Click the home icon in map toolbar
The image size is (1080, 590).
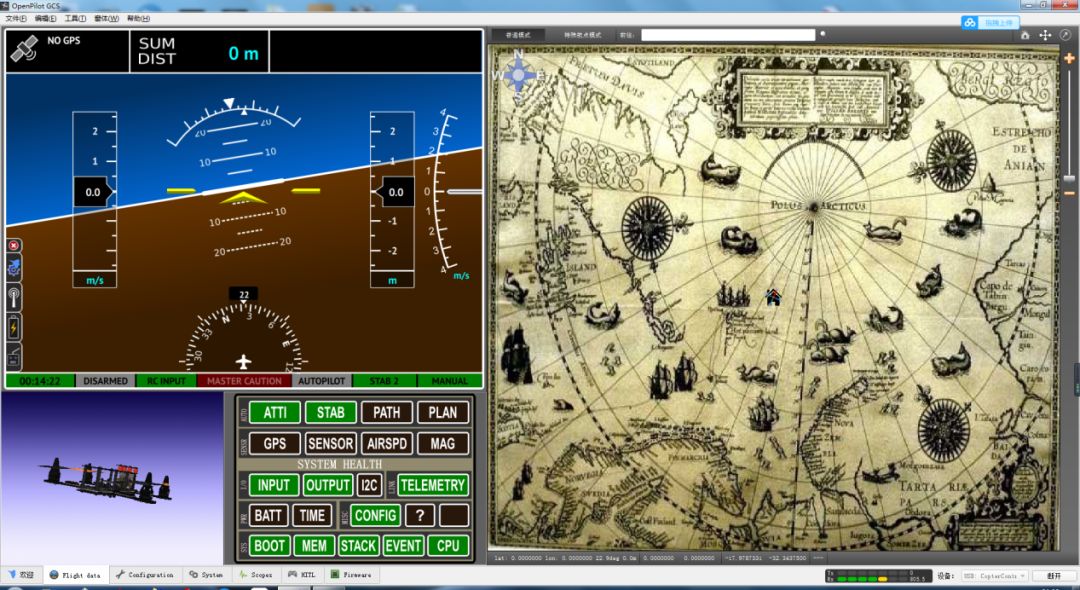click(x=1025, y=35)
